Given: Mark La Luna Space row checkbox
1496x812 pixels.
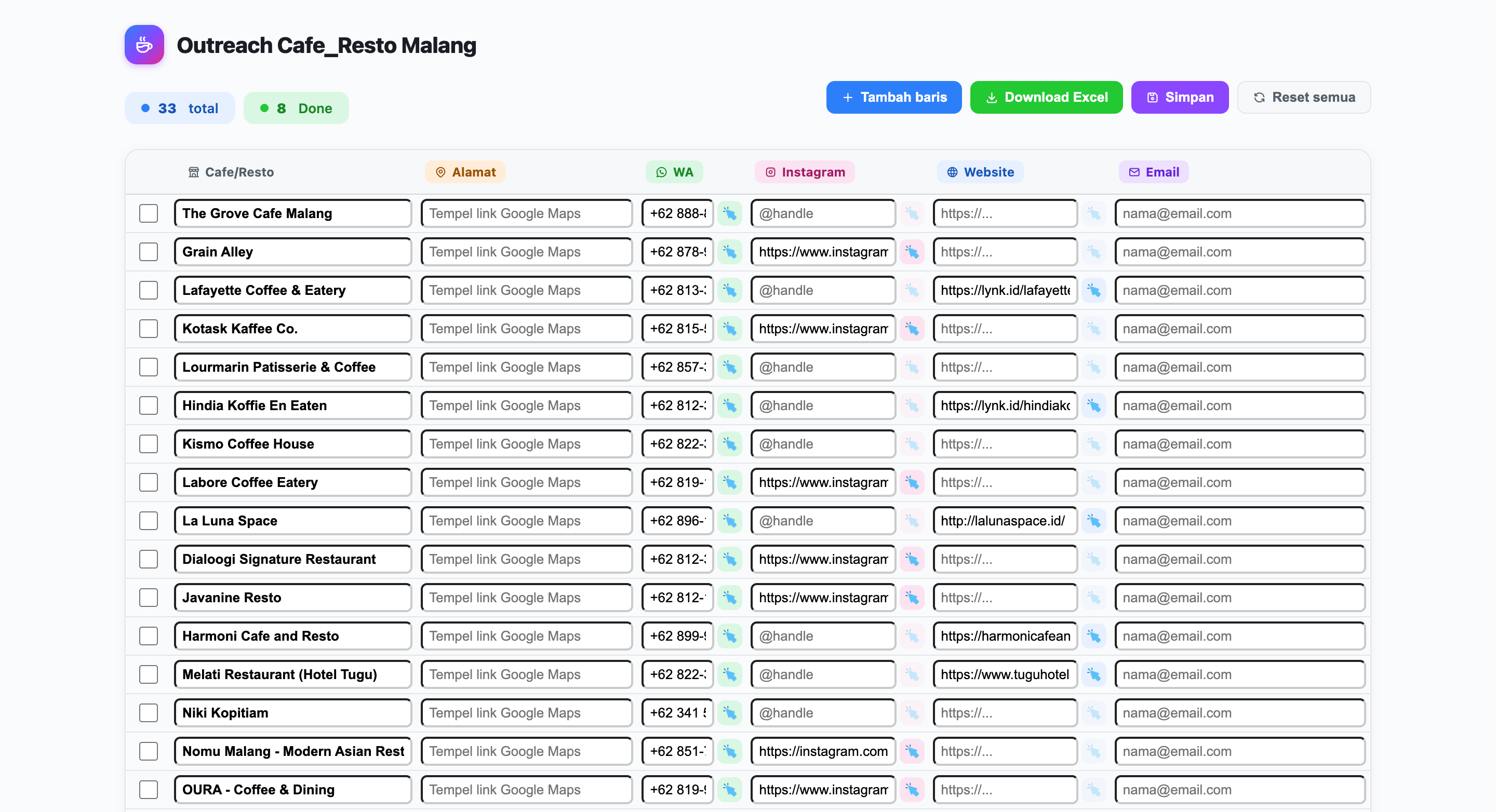Looking at the screenshot, I should pyautogui.click(x=149, y=521).
